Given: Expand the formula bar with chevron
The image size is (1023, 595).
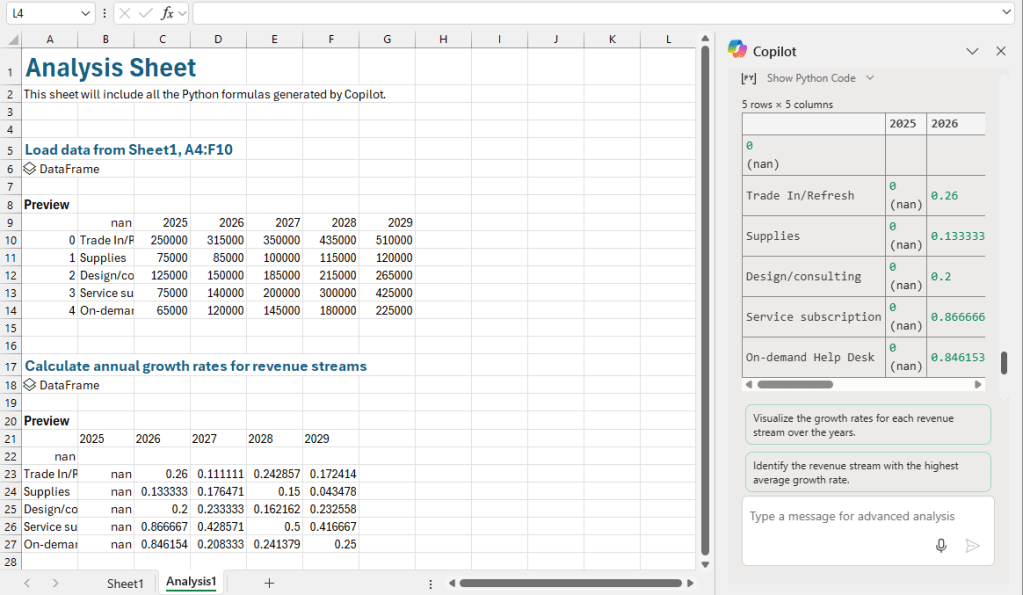Looking at the screenshot, I should point(1006,12).
